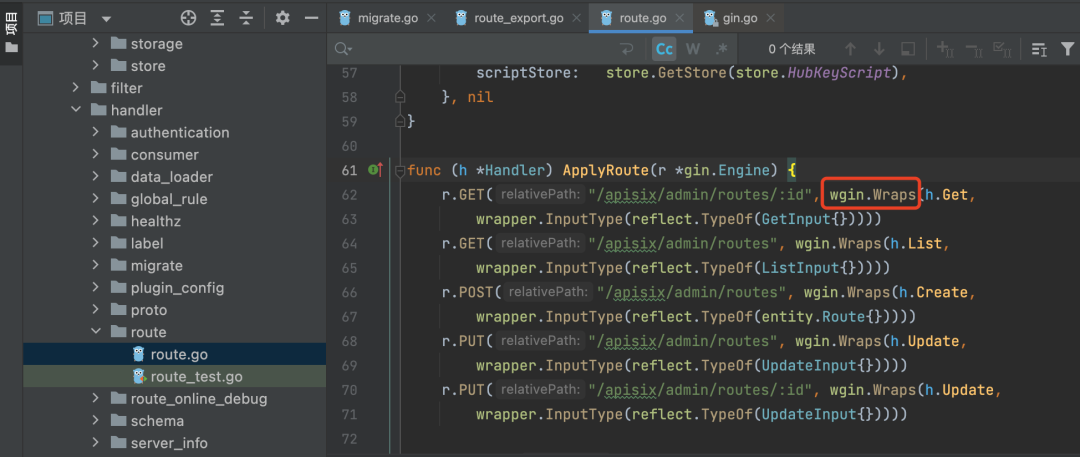Click the multiline filter lines icon
This screenshot has height=457, width=1080.
tap(1039, 49)
